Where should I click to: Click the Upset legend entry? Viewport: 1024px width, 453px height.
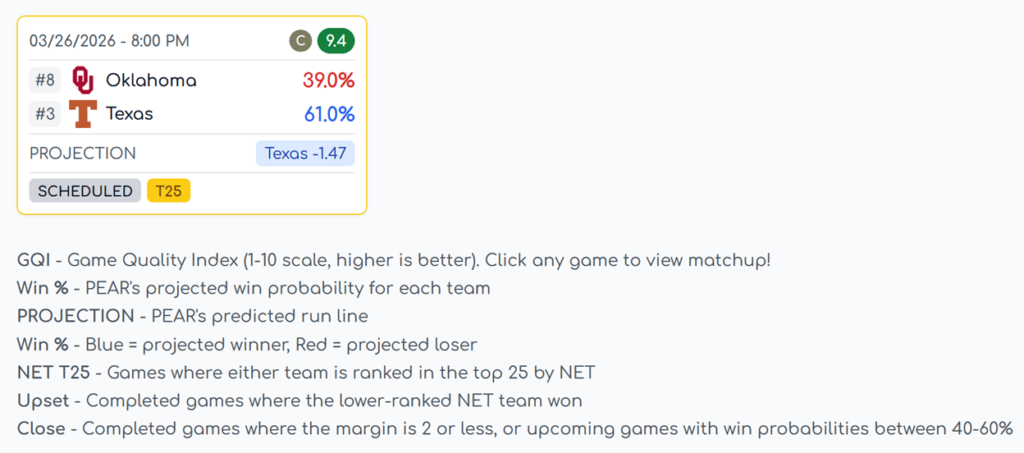click(299, 401)
